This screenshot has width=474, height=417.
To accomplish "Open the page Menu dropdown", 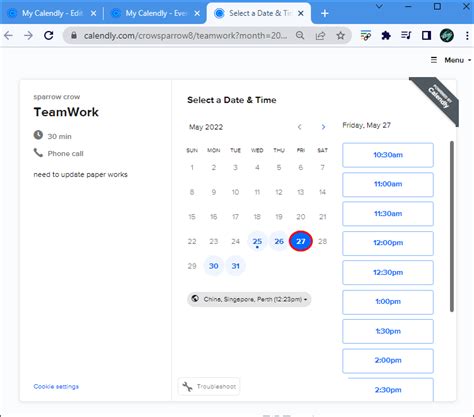I will pos(451,60).
